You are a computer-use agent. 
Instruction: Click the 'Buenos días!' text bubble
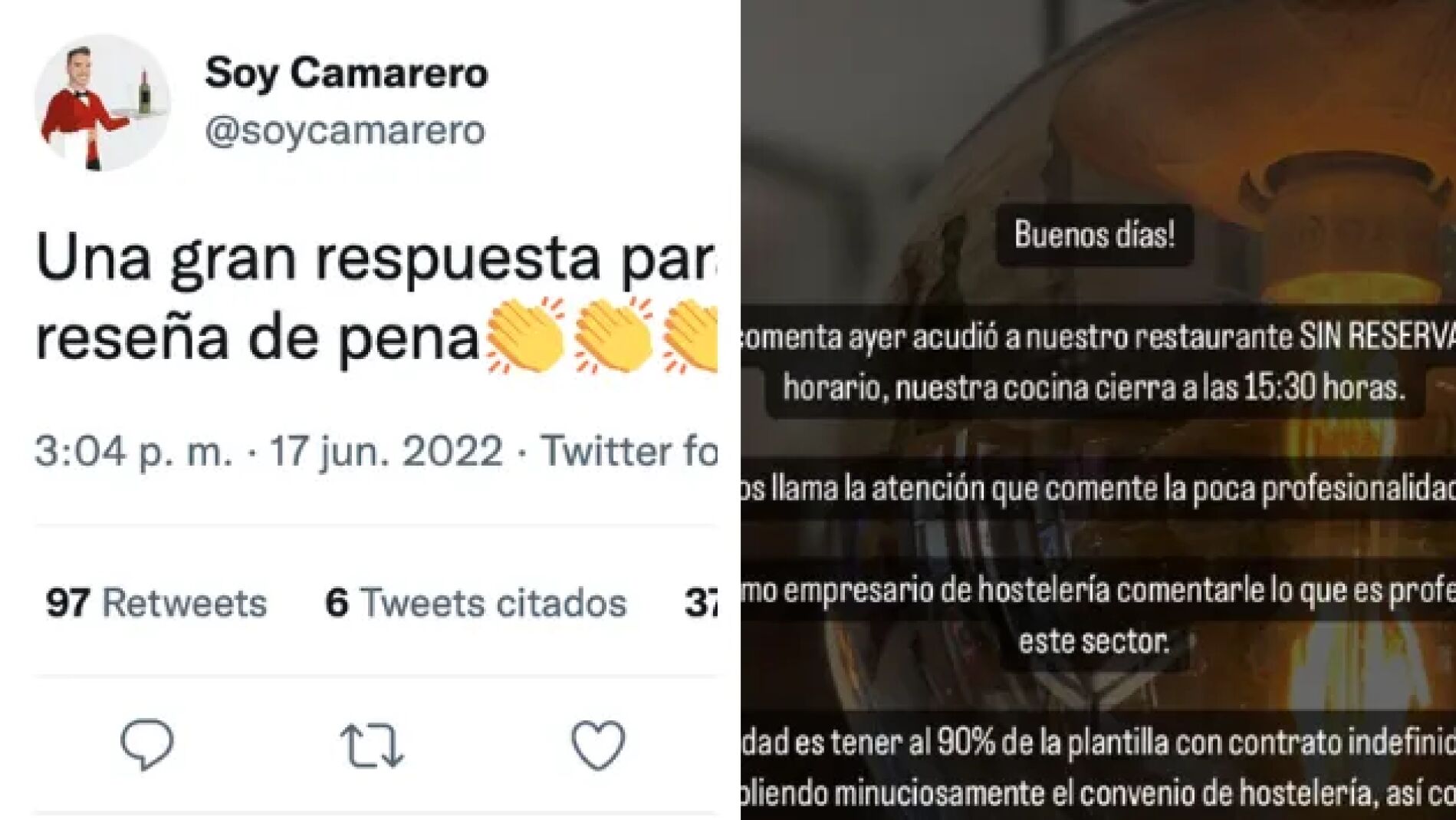pyautogui.click(x=1094, y=235)
